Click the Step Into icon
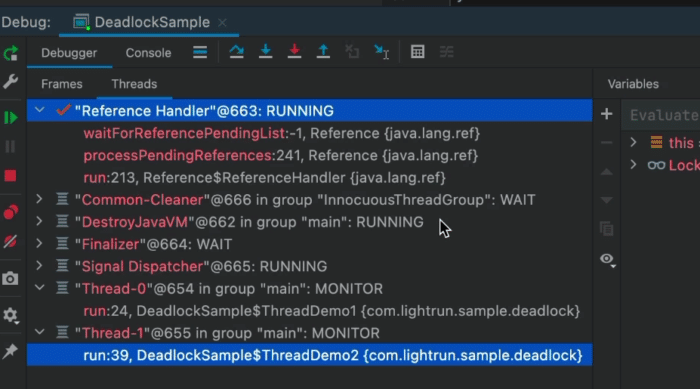Screen dimensions: 700x389 (266, 52)
